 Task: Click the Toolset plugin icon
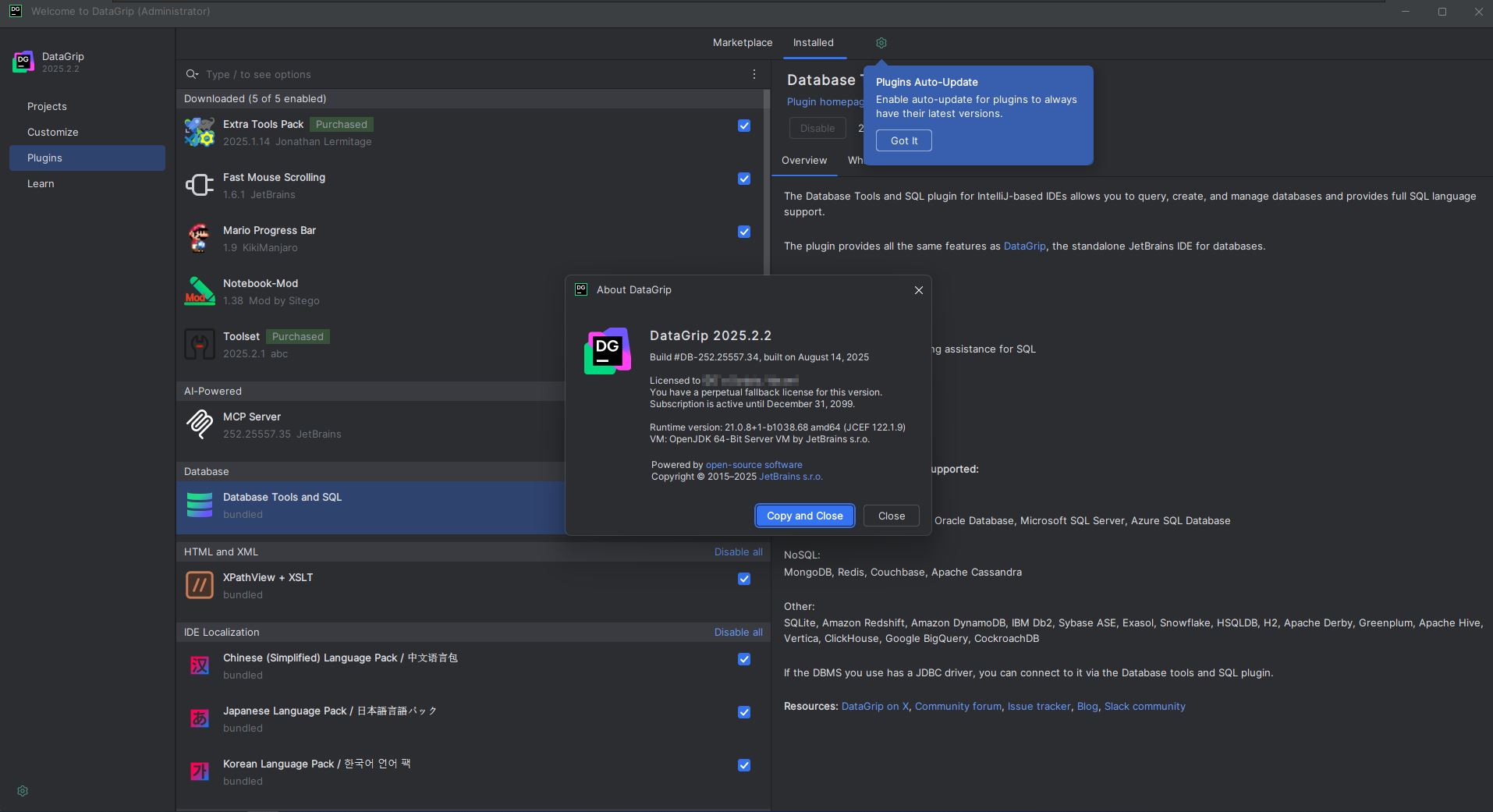click(x=200, y=345)
